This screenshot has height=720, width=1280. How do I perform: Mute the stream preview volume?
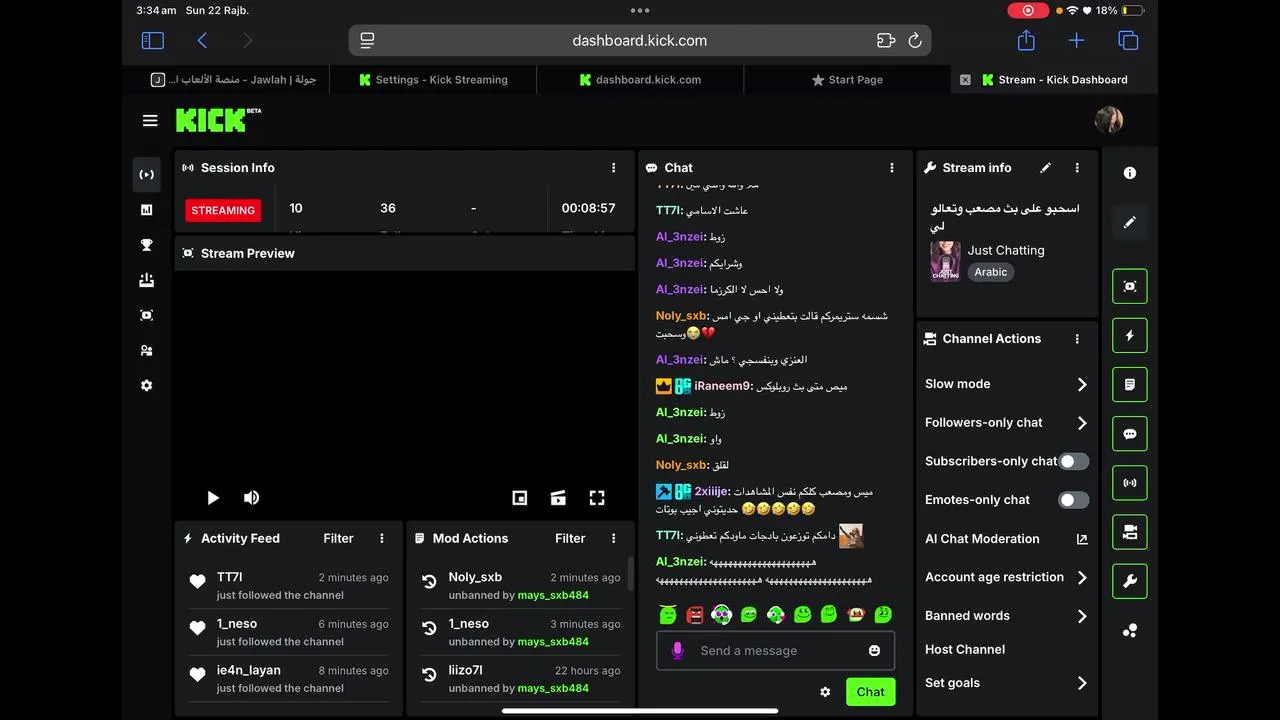click(x=251, y=498)
